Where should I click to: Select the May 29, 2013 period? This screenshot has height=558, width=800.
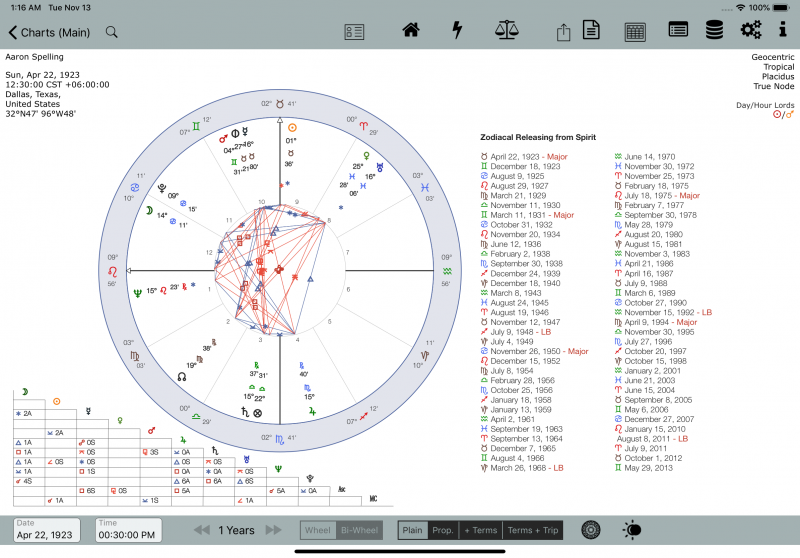[x=643, y=468]
